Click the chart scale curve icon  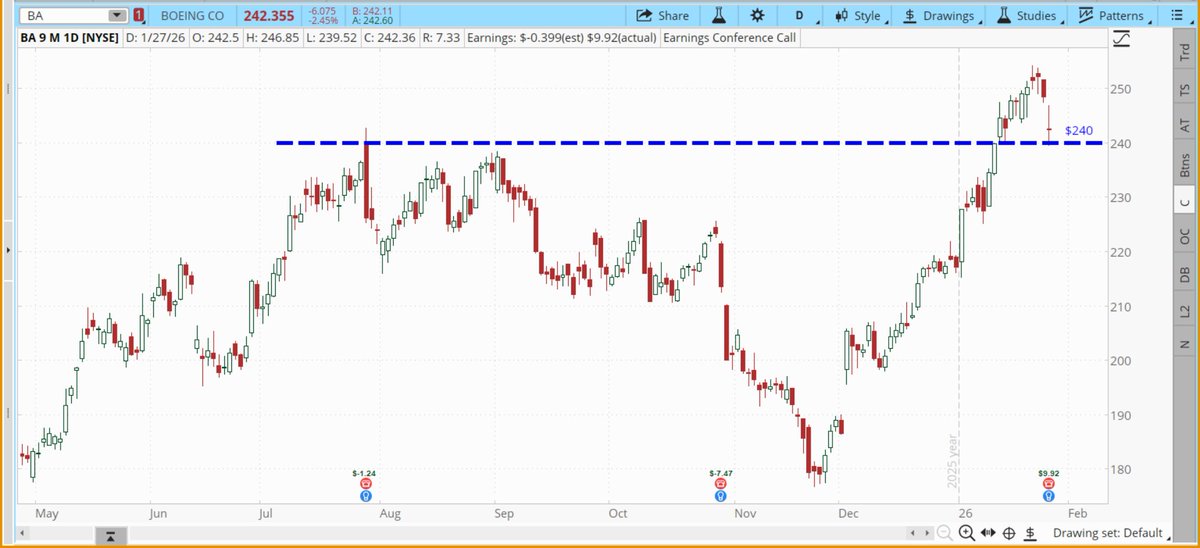[x=1123, y=38]
